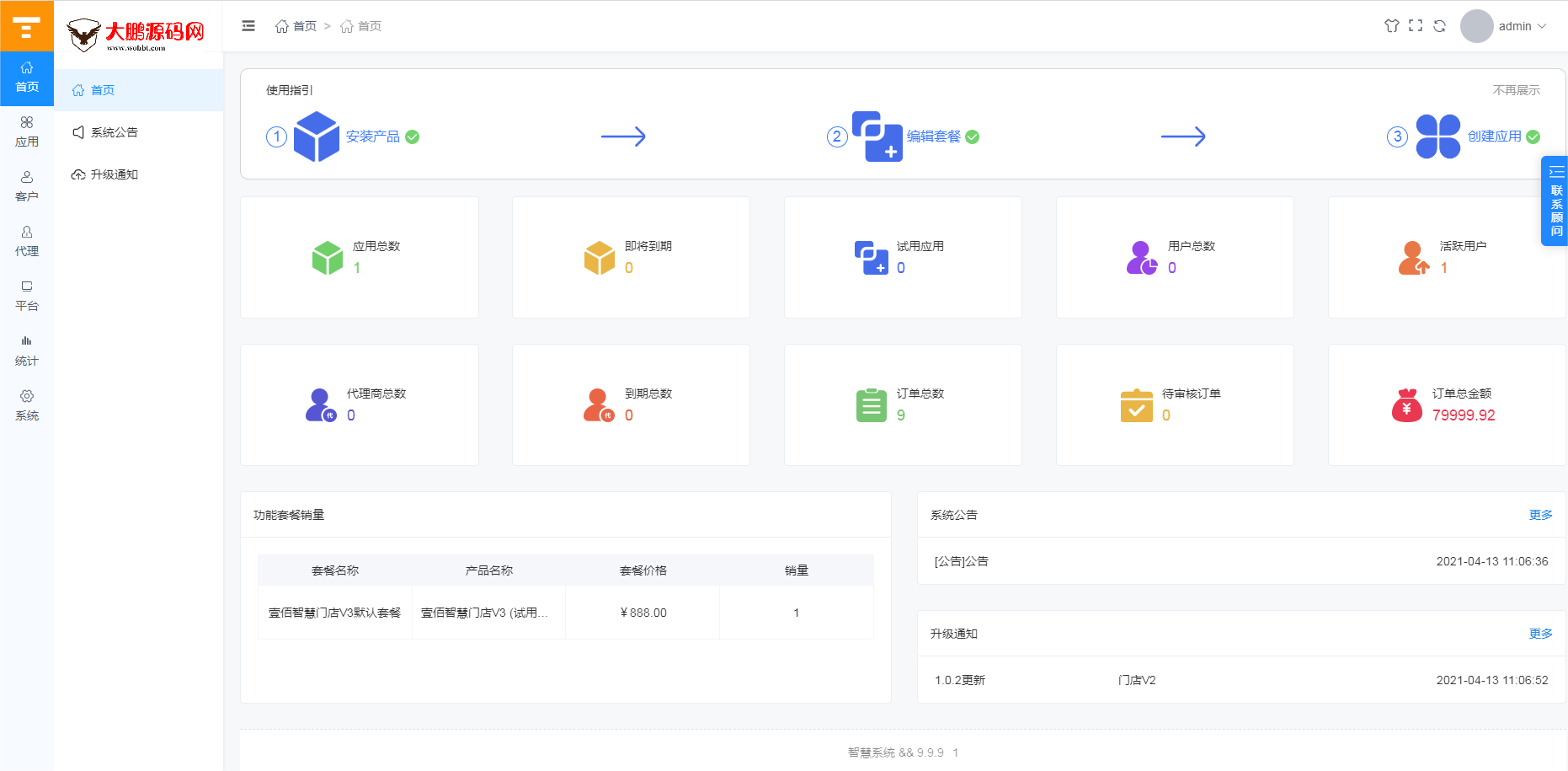Viewport: 1568px width, 771px height.
Task: Click 更多 beside 系统公告 panel
Action: click(1540, 514)
